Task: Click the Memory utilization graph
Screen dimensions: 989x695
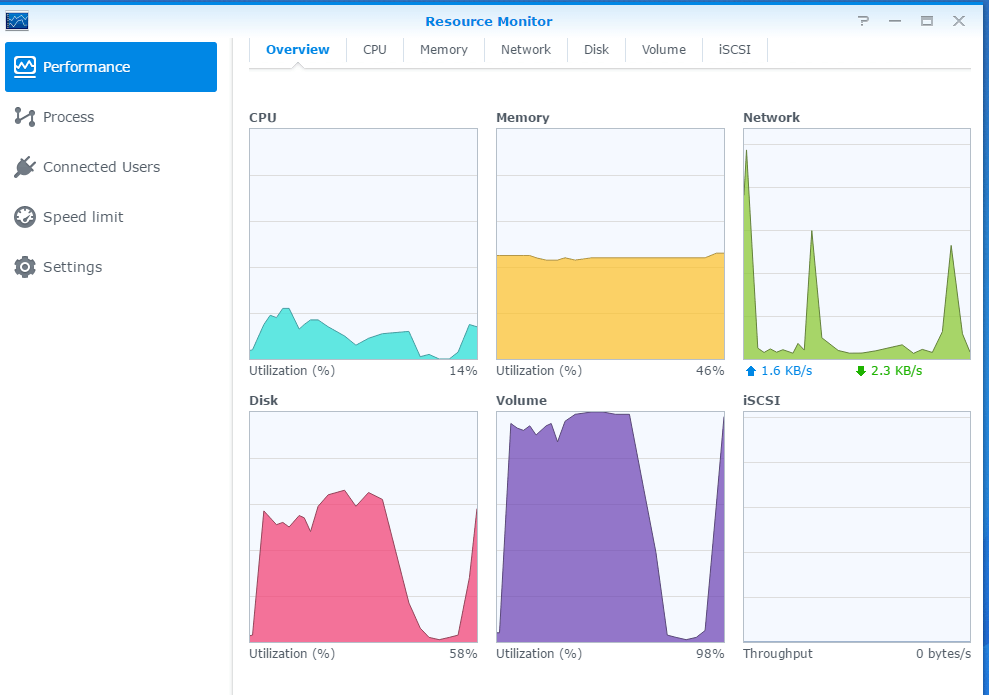Action: click(610, 244)
